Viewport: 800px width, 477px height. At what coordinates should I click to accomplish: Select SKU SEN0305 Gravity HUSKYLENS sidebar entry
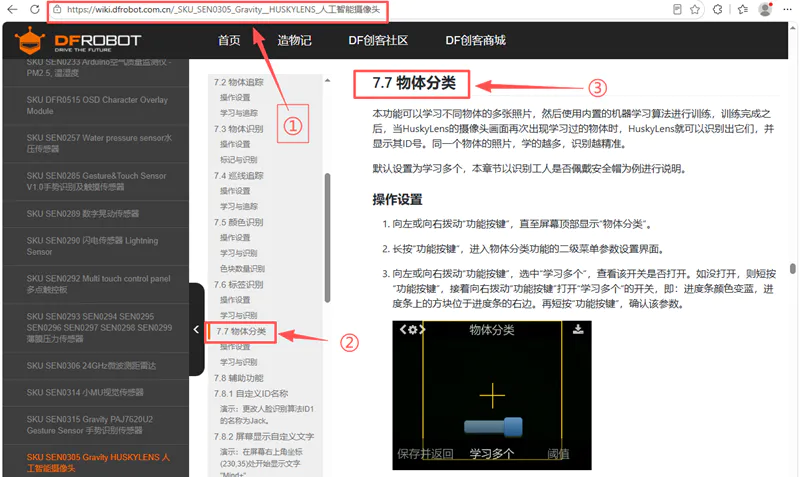[96, 462]
